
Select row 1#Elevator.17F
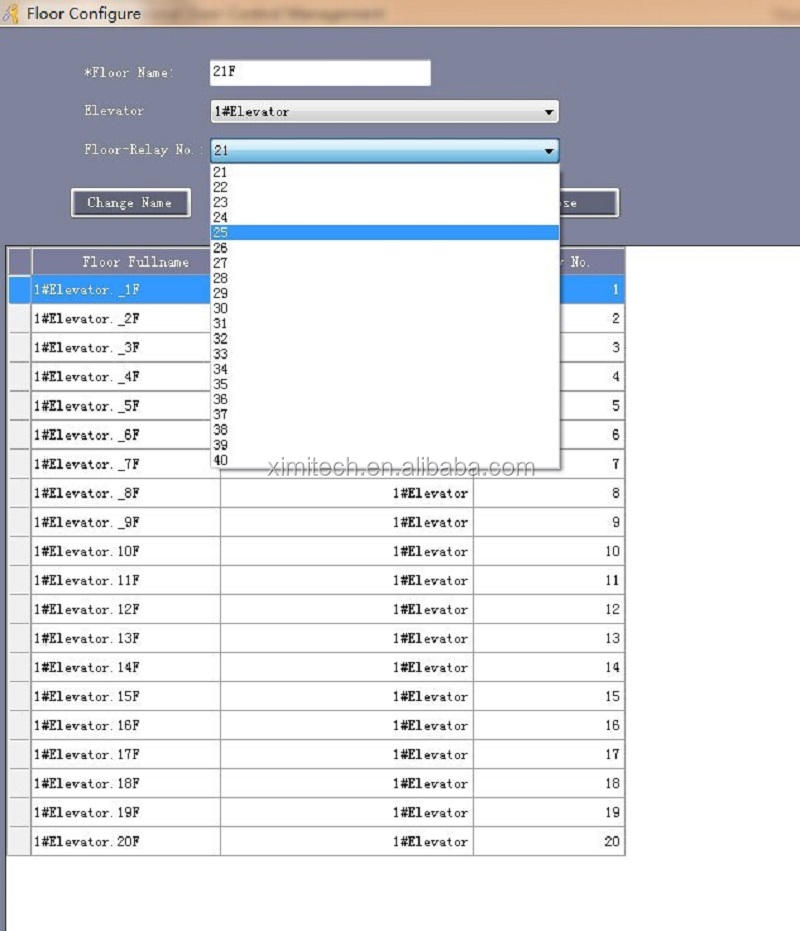click(x=316, y=755)
